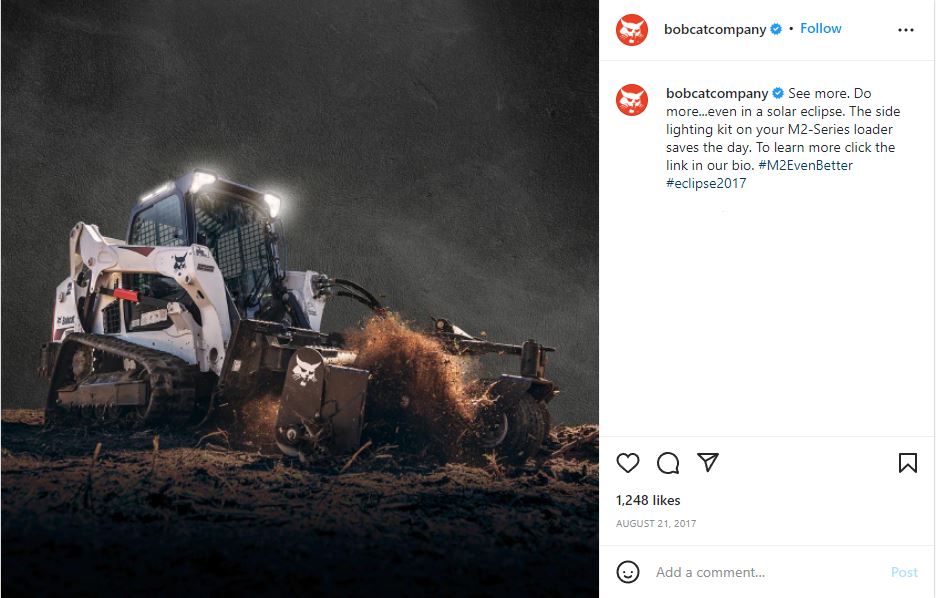The width and height of the screenshot is (936, 598).
Task: Open comments with the speech bubble icon
Action: [x=668, y=463]
